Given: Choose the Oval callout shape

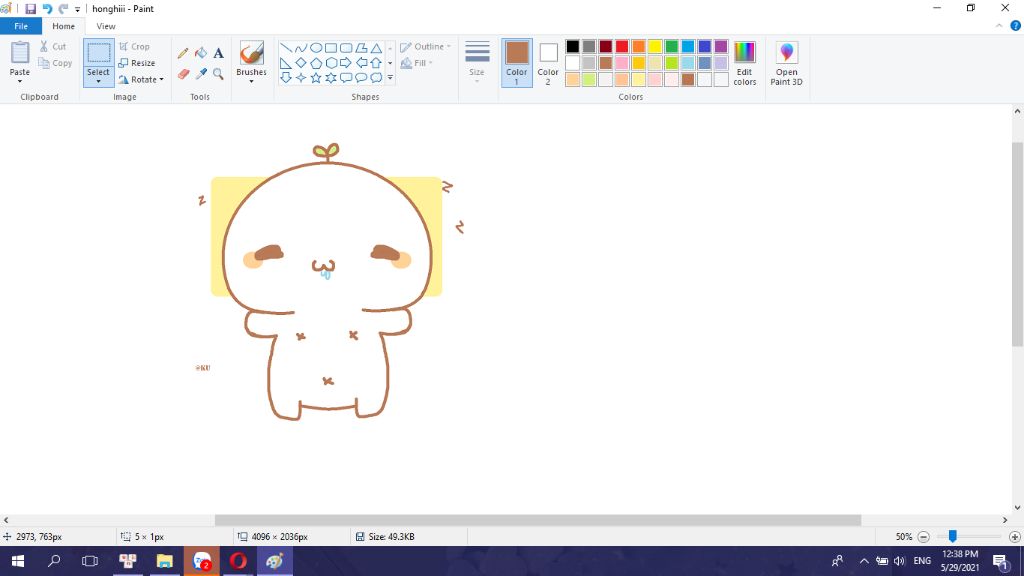Looking at the screenshot, I should [361, 78].
